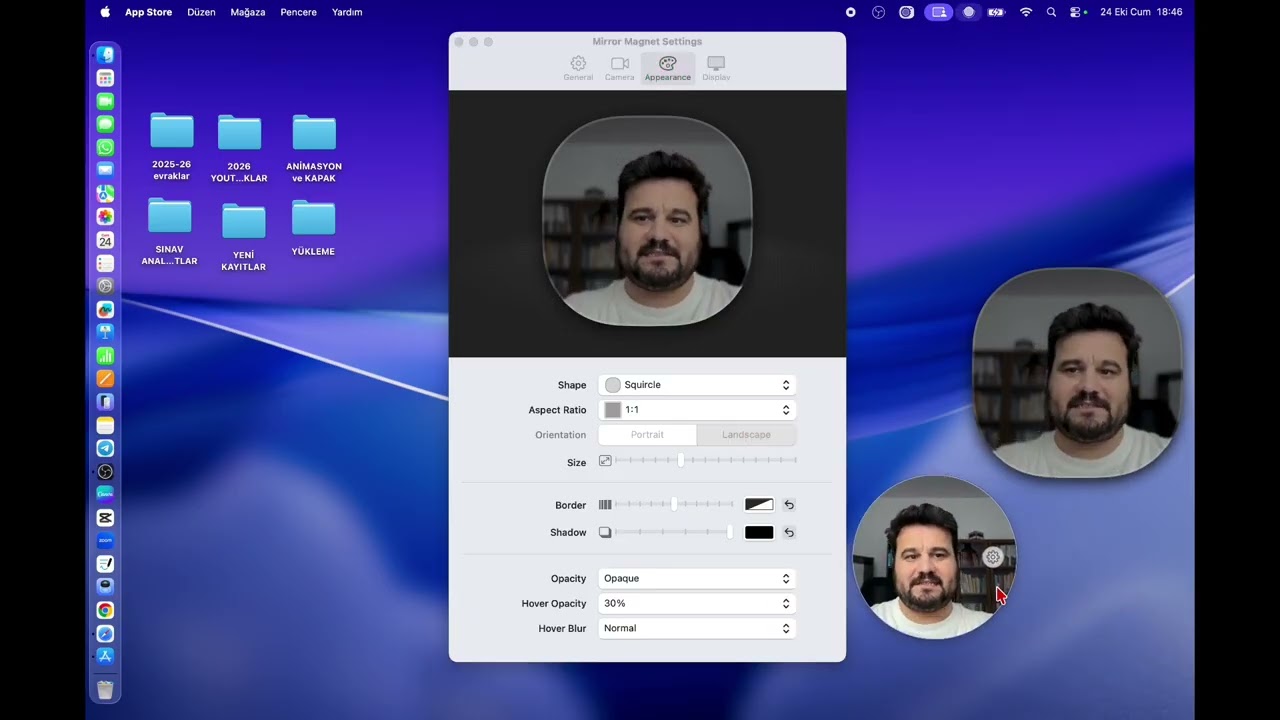1280x720 pixels.
Task: Switch to the Camera settings tab
Action: pyautogui.click(x=619, y=68)
